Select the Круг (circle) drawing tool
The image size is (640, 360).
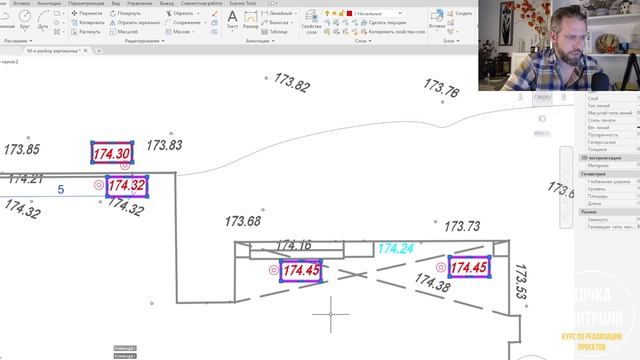tap(25, 20)
